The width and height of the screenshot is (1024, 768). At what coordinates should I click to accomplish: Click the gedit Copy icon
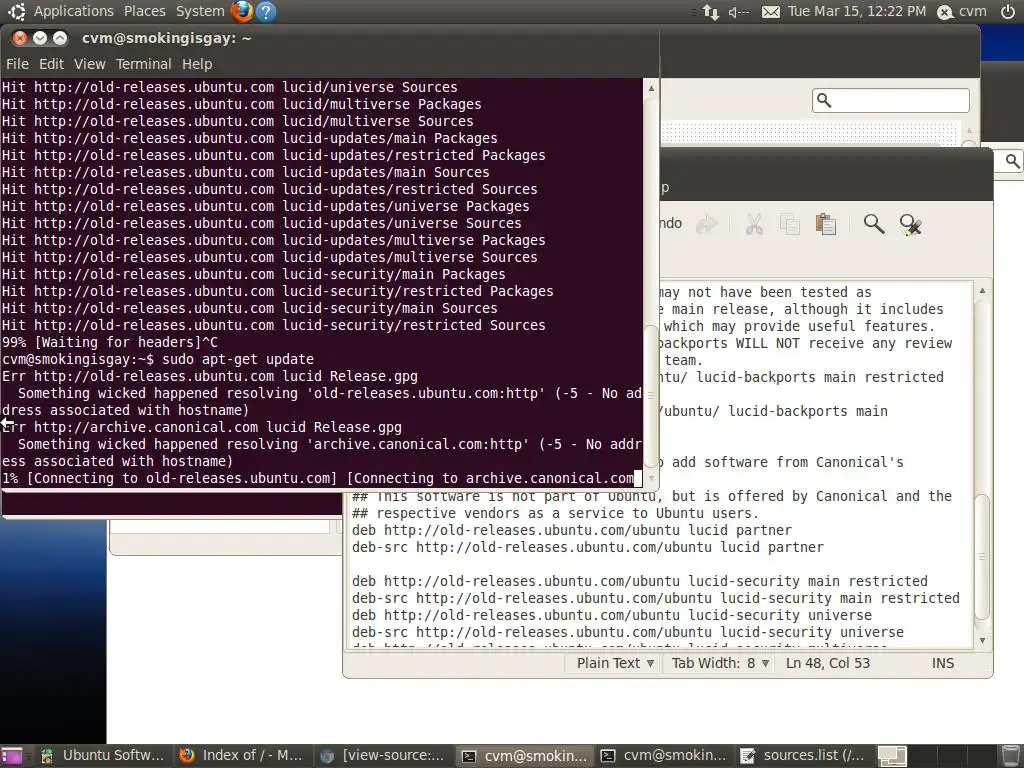790,225
